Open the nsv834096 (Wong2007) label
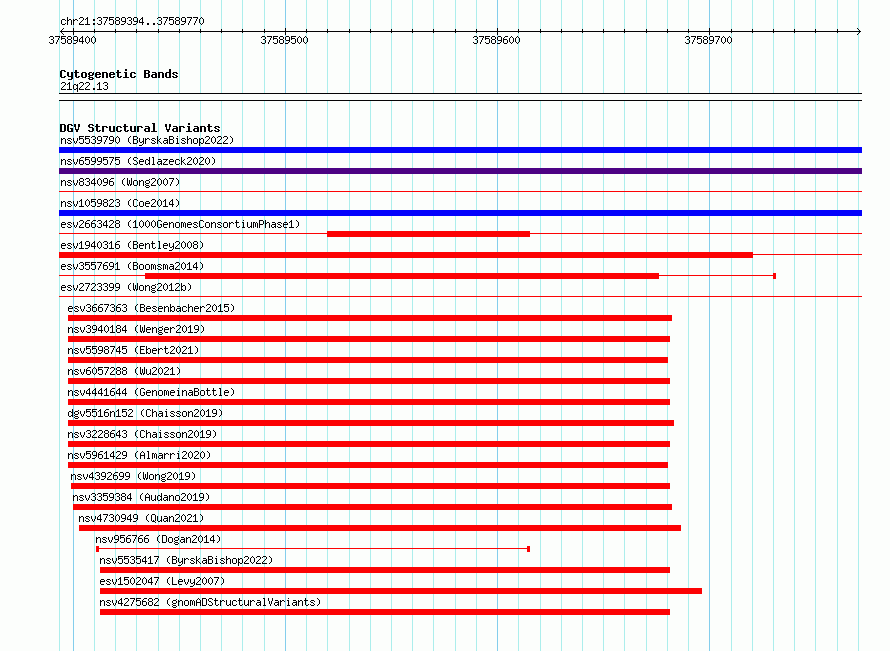The height and width of the screenshot is (651, 890). click(x=120, y=182)
